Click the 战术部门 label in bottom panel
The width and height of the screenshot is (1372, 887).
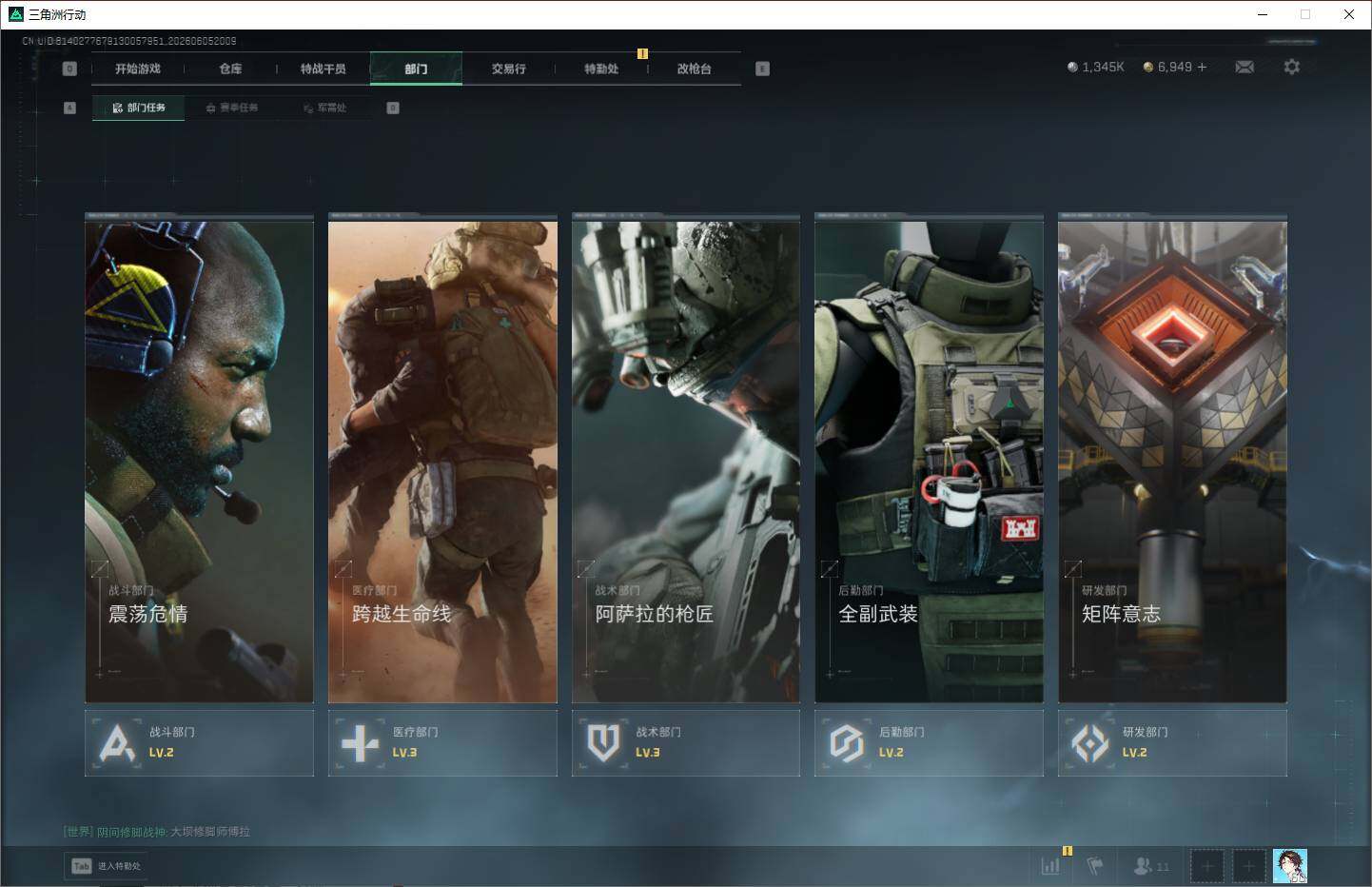(658, 732)
